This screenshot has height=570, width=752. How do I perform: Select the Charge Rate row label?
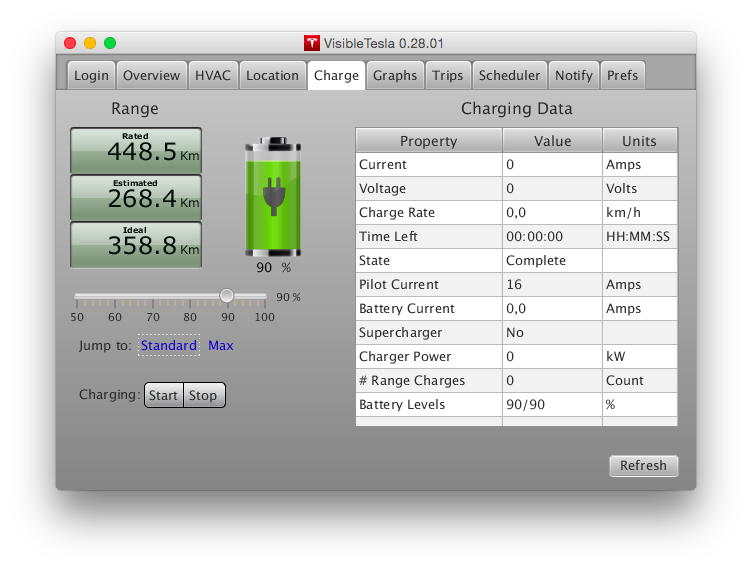(x=397, y=212)
